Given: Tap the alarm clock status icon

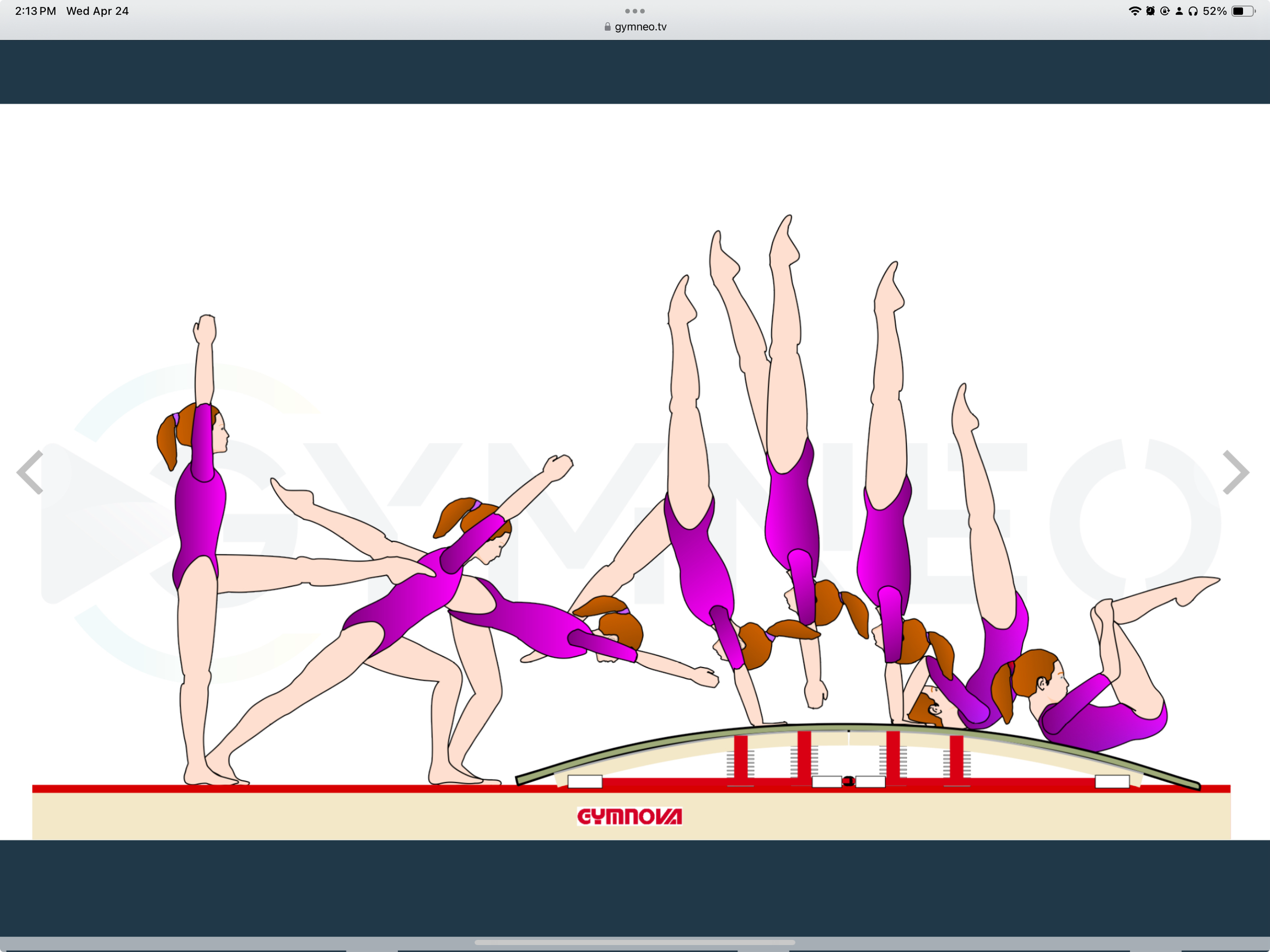Looking at the screenshot, I should click(1150, 10).
